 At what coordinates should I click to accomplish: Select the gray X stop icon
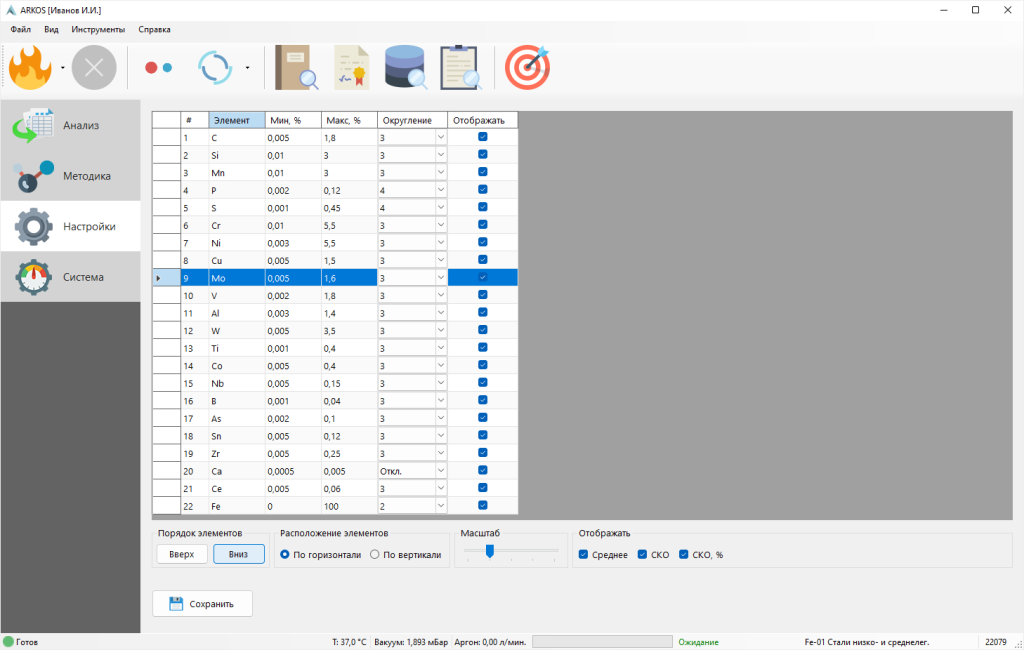pyautogui.click(x=93, y=67)
